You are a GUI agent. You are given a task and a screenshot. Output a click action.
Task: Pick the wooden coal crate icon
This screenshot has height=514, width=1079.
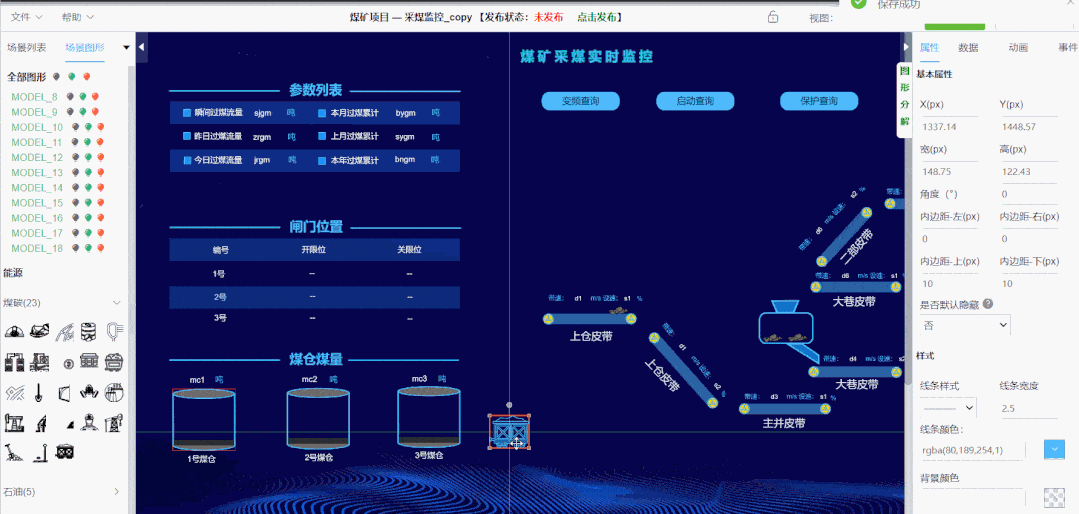(89, 361)
